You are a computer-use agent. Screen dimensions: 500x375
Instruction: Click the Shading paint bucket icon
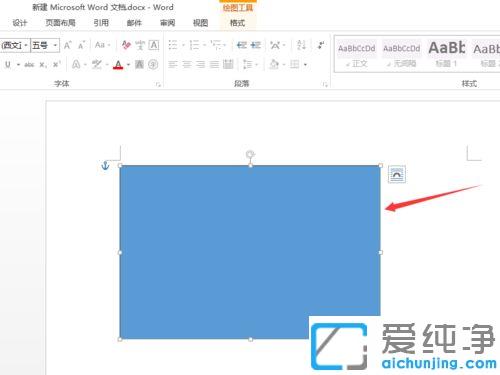[x=274, y=64]
